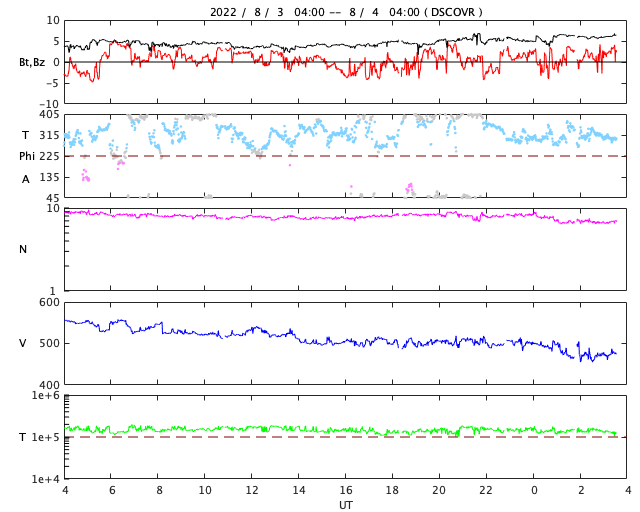Click the 400 tick on velocity panel
The height and width of the screenshot is (512, 640).
click(49, 385)
